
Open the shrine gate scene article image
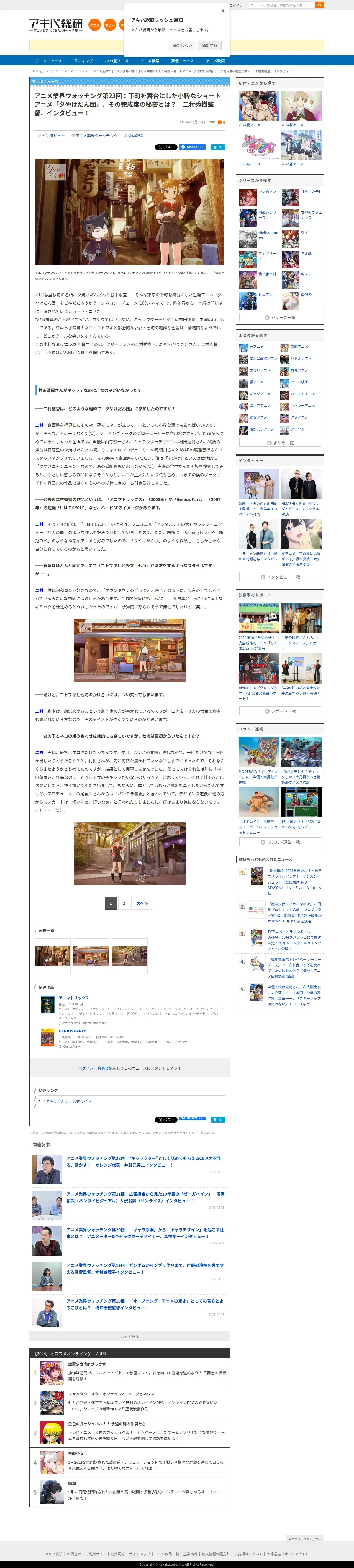pyautogui.click(x=129, y=853)
